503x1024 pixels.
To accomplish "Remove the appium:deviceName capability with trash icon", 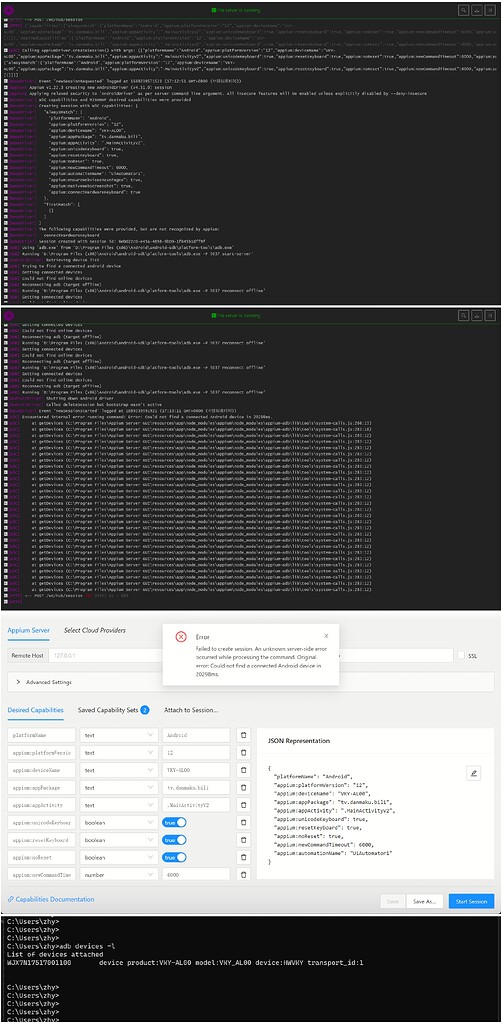I will pos(243,770).
